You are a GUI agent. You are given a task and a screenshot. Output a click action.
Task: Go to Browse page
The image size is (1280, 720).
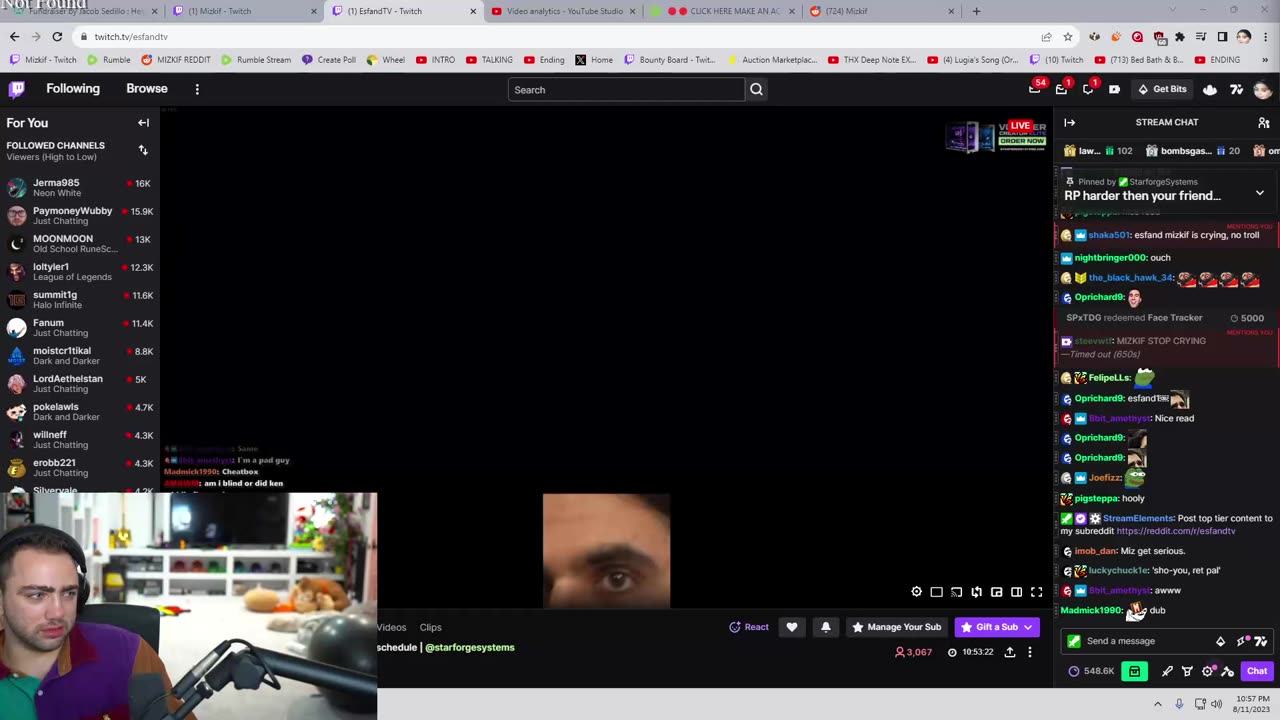click(147, 89)
